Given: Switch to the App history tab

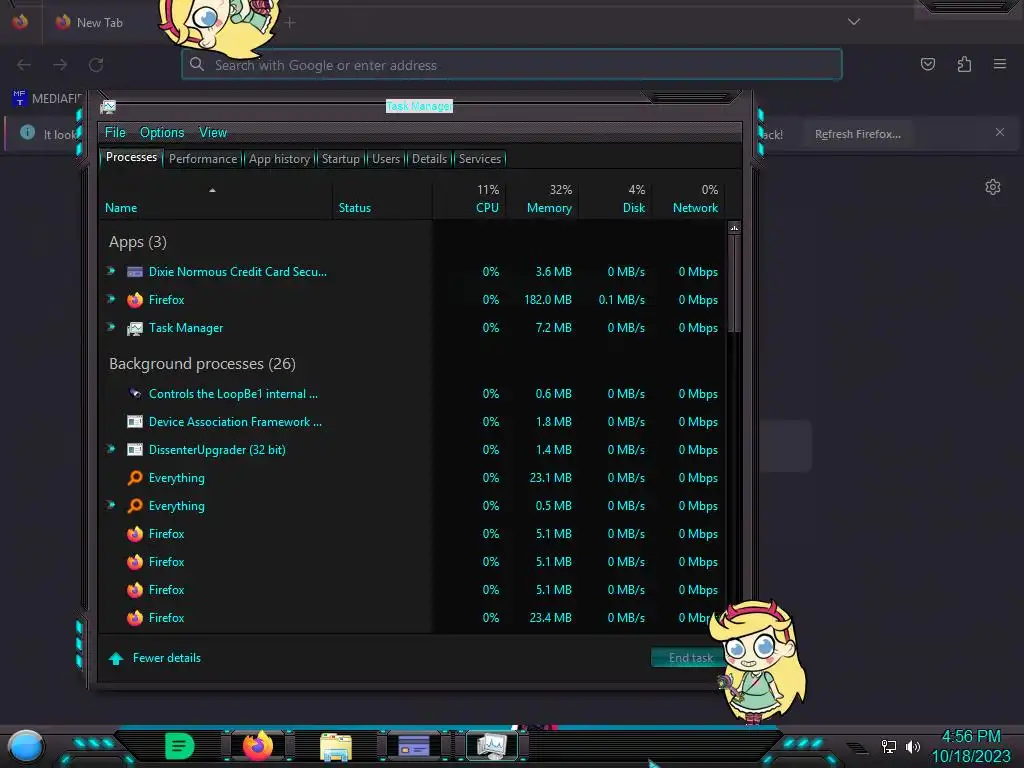Looking at the screenshot, I should pos(280,159).
